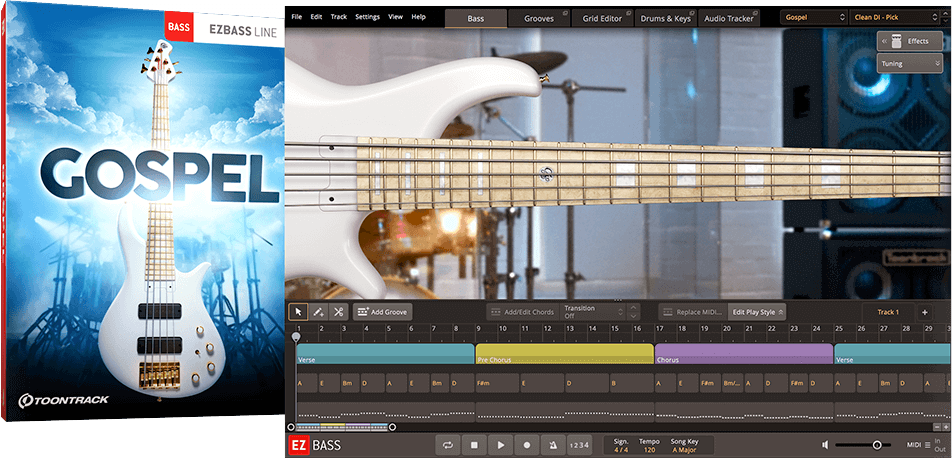Open the Help menu
This screenshot has height=458, width=952.
tap(418, 17)
